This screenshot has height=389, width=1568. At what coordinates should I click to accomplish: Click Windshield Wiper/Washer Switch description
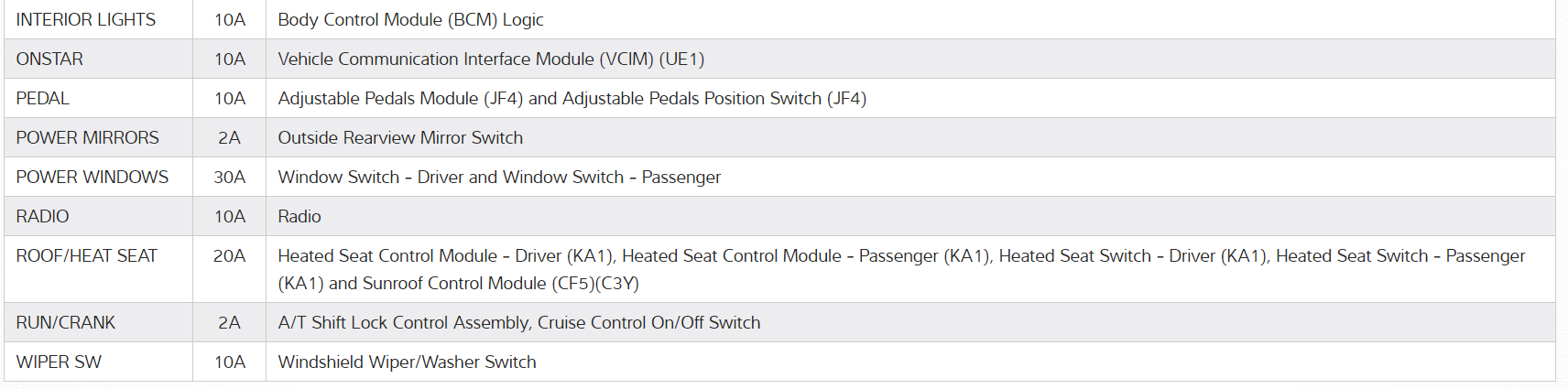407,362
